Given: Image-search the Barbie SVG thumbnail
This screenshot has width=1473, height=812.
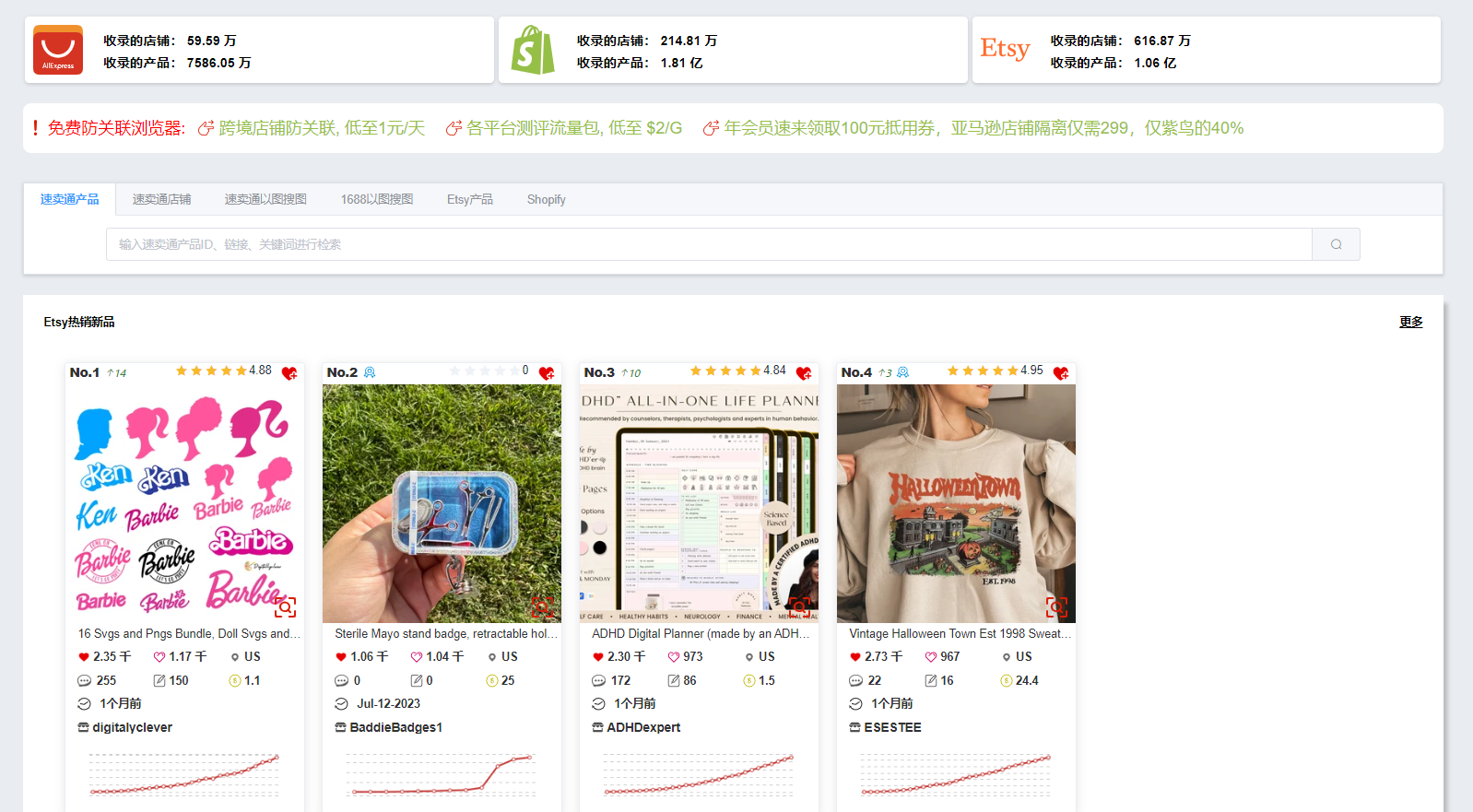Looking at the screenshot, I should pyautogui.click(x=285, y=606).
